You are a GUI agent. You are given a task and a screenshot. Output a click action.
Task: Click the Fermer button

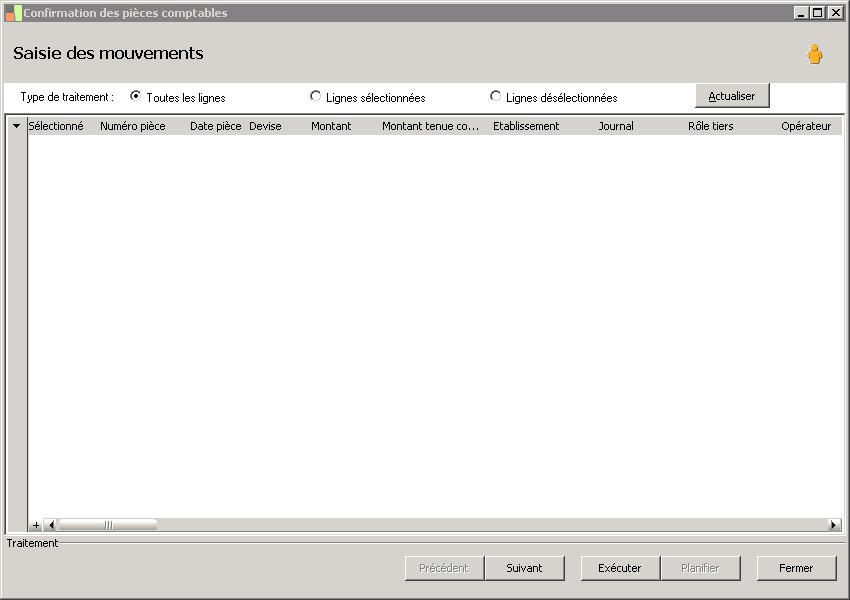(x=796, y=568)
